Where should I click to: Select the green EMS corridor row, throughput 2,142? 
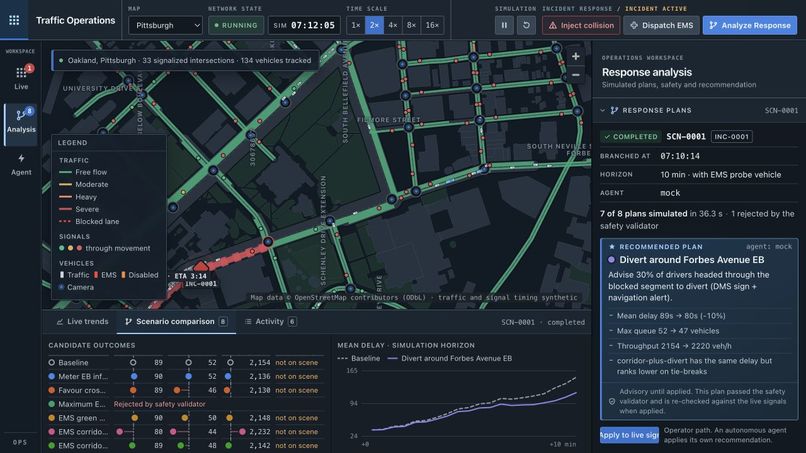(x=186, y=446)
